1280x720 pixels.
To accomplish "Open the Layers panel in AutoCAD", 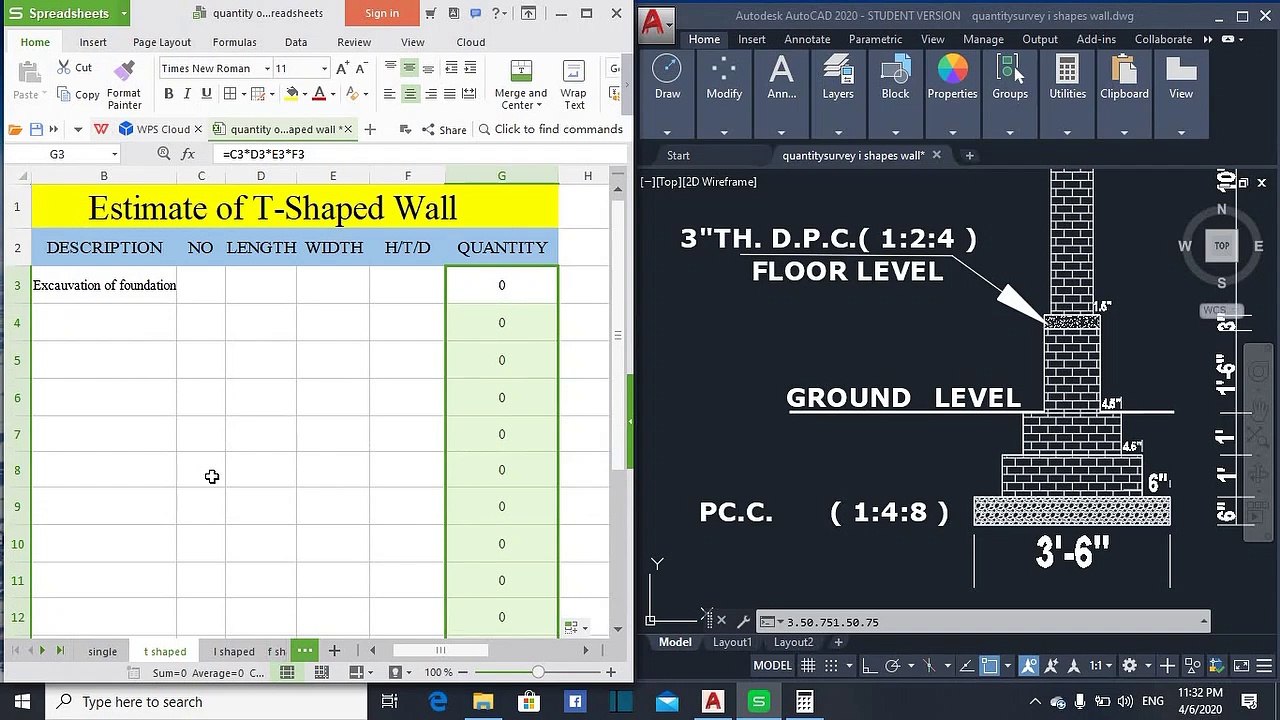I will (x=838, y=77).
